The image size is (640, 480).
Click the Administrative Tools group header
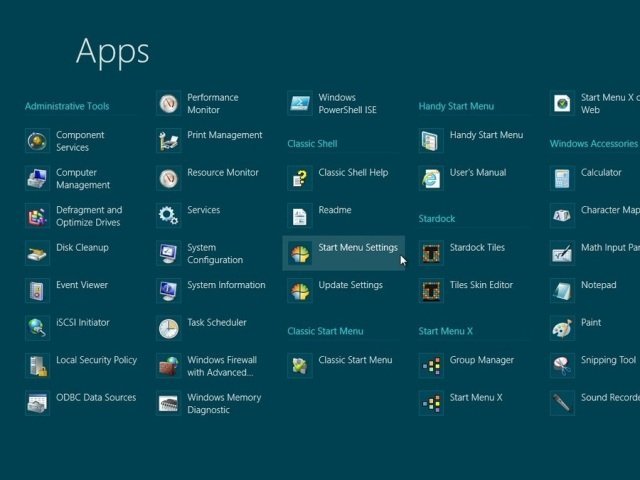tap(67, 106)
